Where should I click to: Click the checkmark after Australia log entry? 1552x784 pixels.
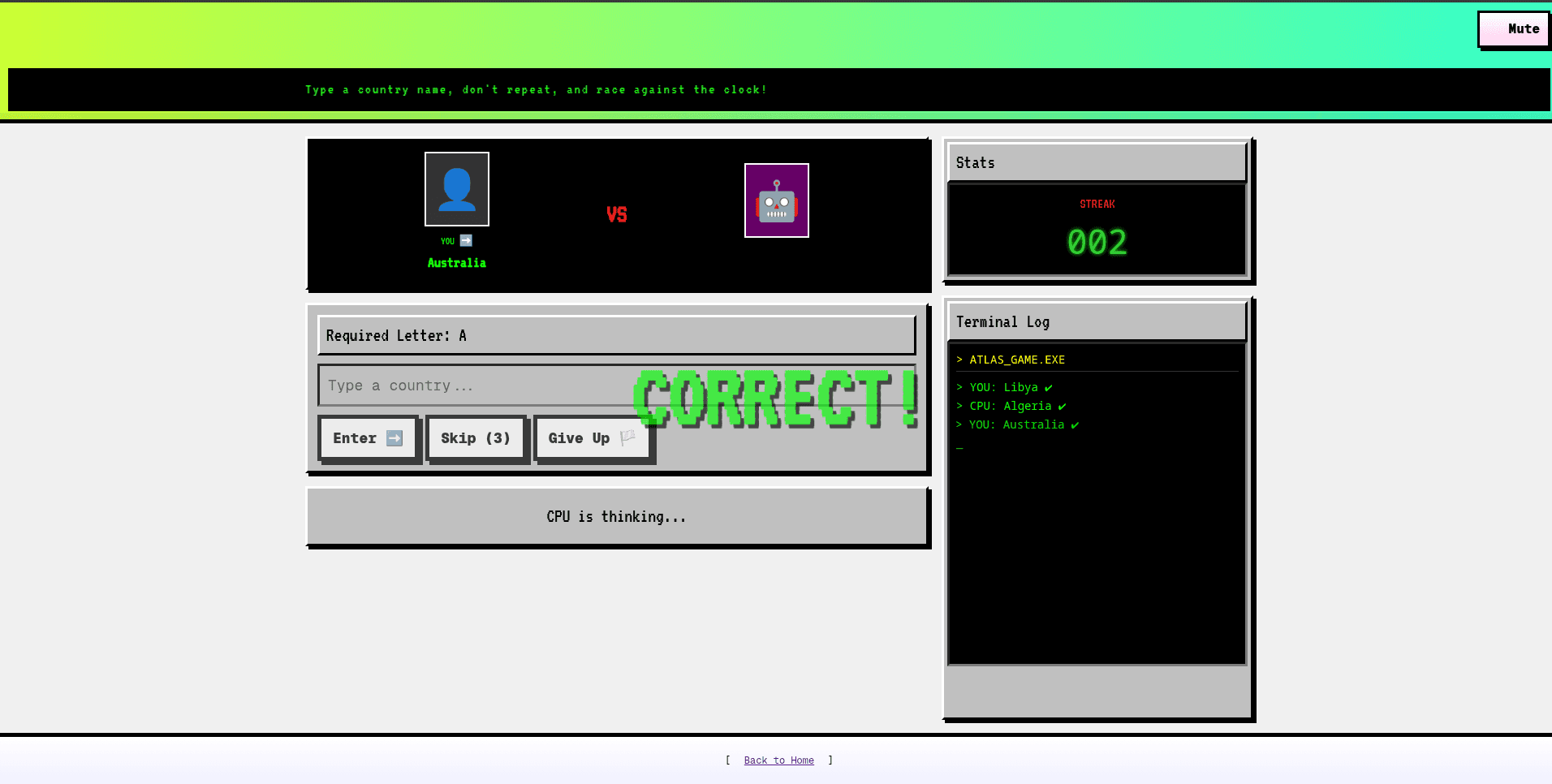click(1075, 425)
